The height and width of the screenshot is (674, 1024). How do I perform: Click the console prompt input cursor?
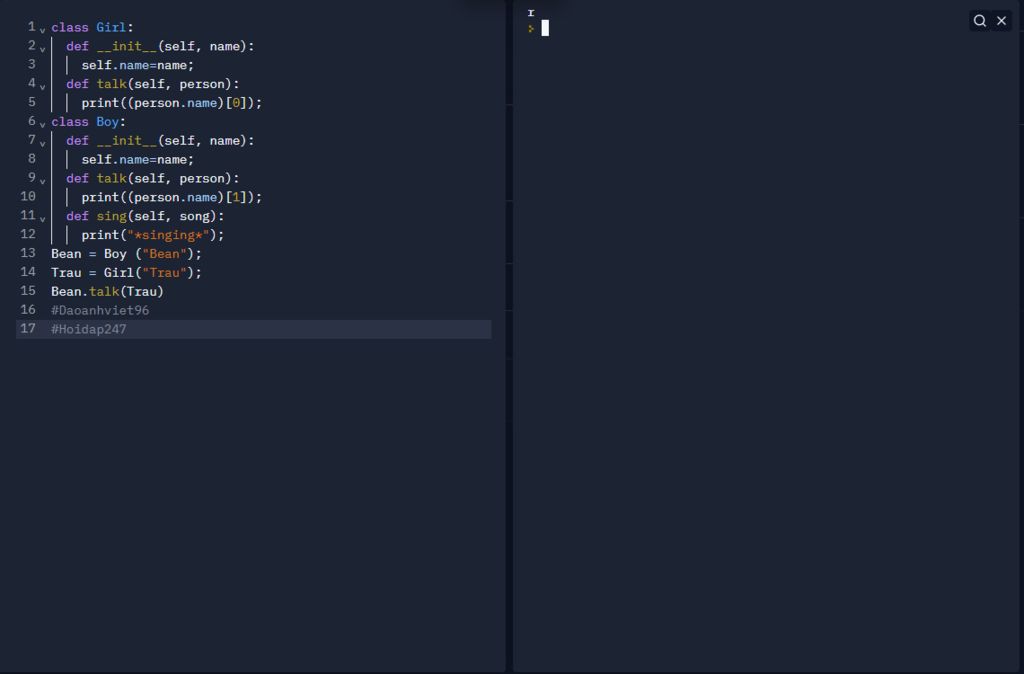pyautogui.click(x=545, y=28)
